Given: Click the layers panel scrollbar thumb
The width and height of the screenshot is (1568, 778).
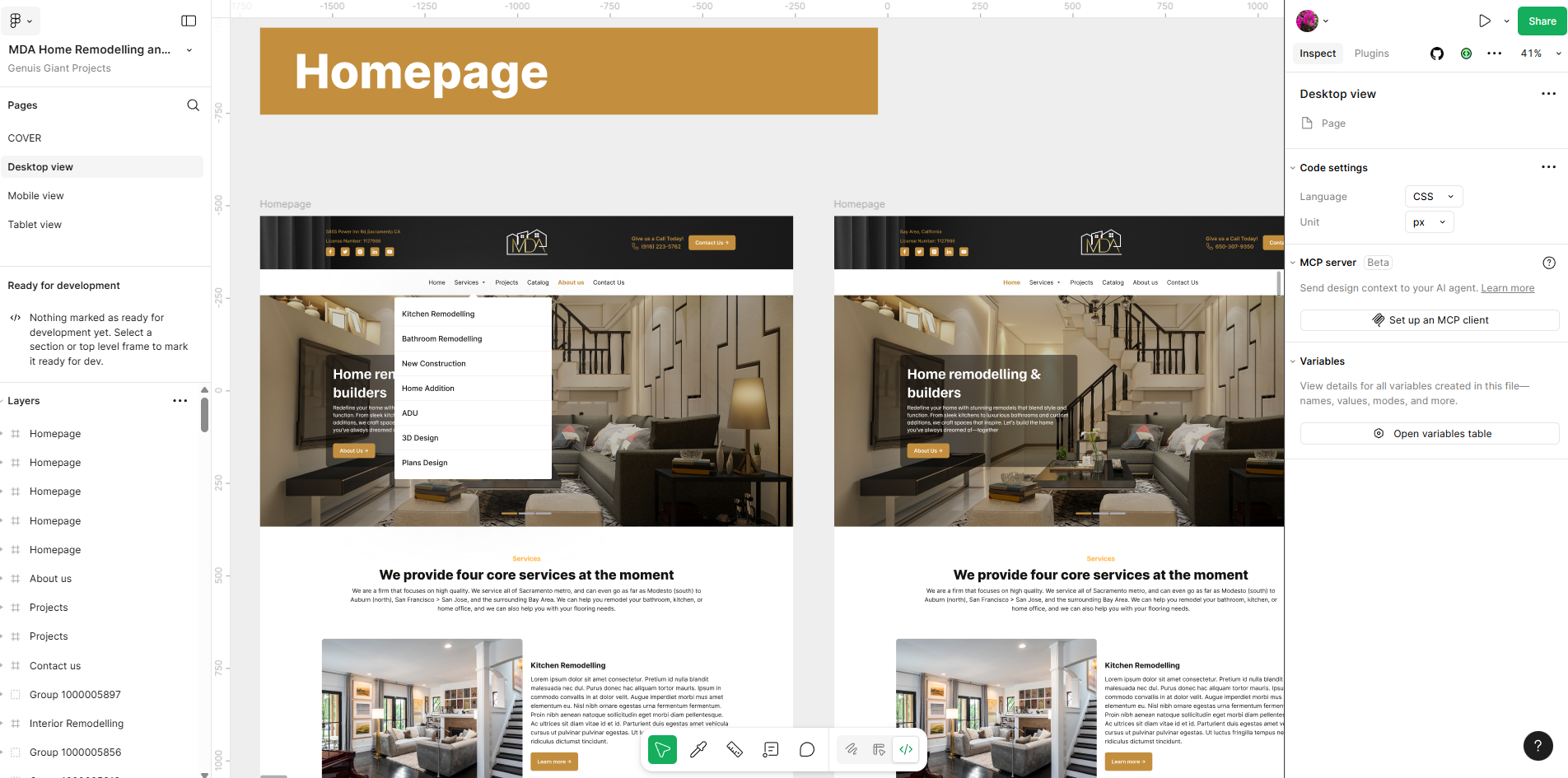Looking at the screenshot, I should click(x=204, y=415).
